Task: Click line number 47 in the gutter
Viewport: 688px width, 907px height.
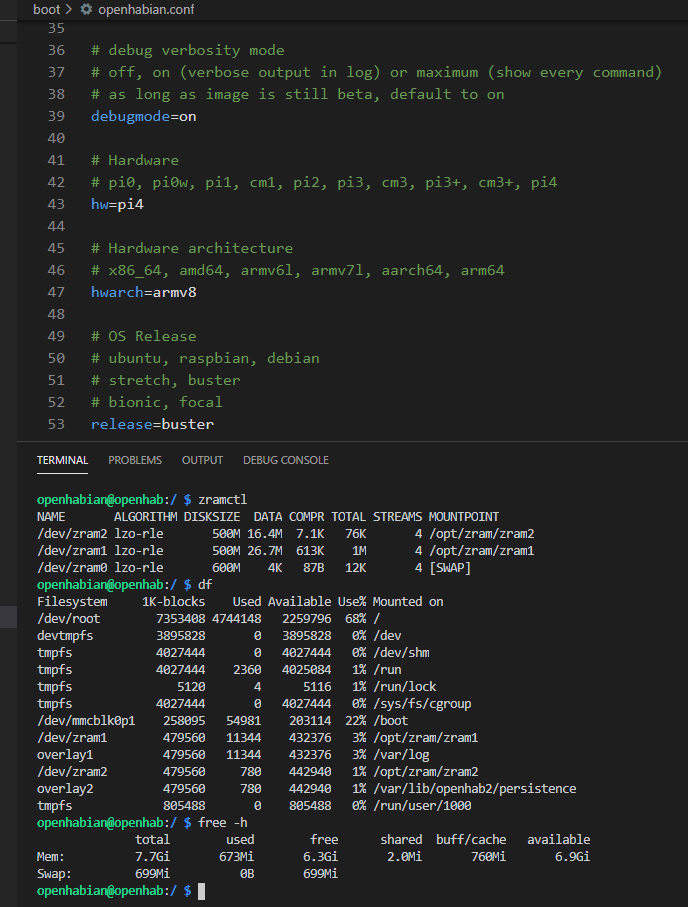Action: (x=56, y=292)
